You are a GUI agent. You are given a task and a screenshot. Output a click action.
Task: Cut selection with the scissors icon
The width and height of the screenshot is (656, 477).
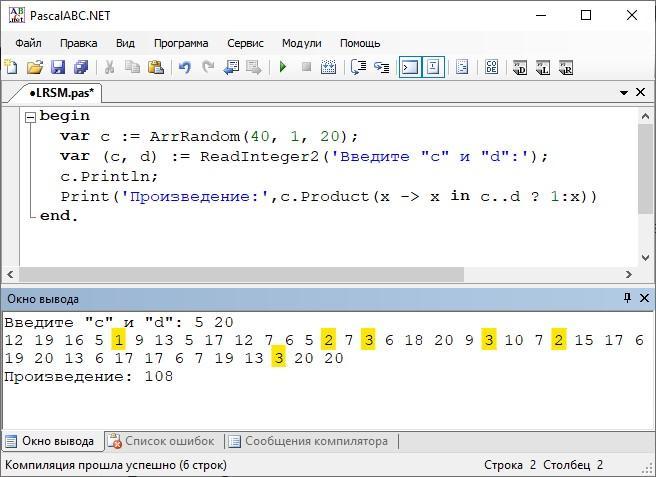(x=110, y=67)
